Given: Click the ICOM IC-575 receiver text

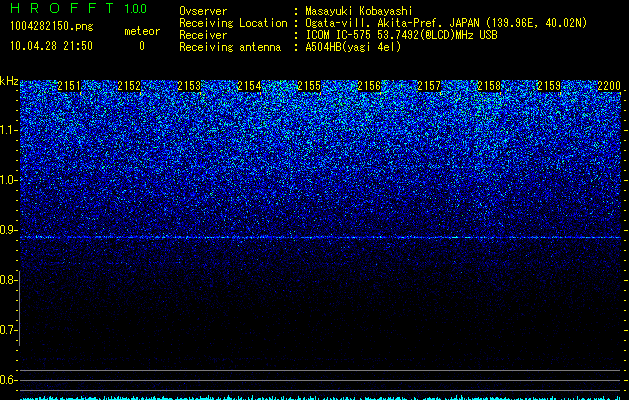Looking at the screenshot, I should [401, 35].
